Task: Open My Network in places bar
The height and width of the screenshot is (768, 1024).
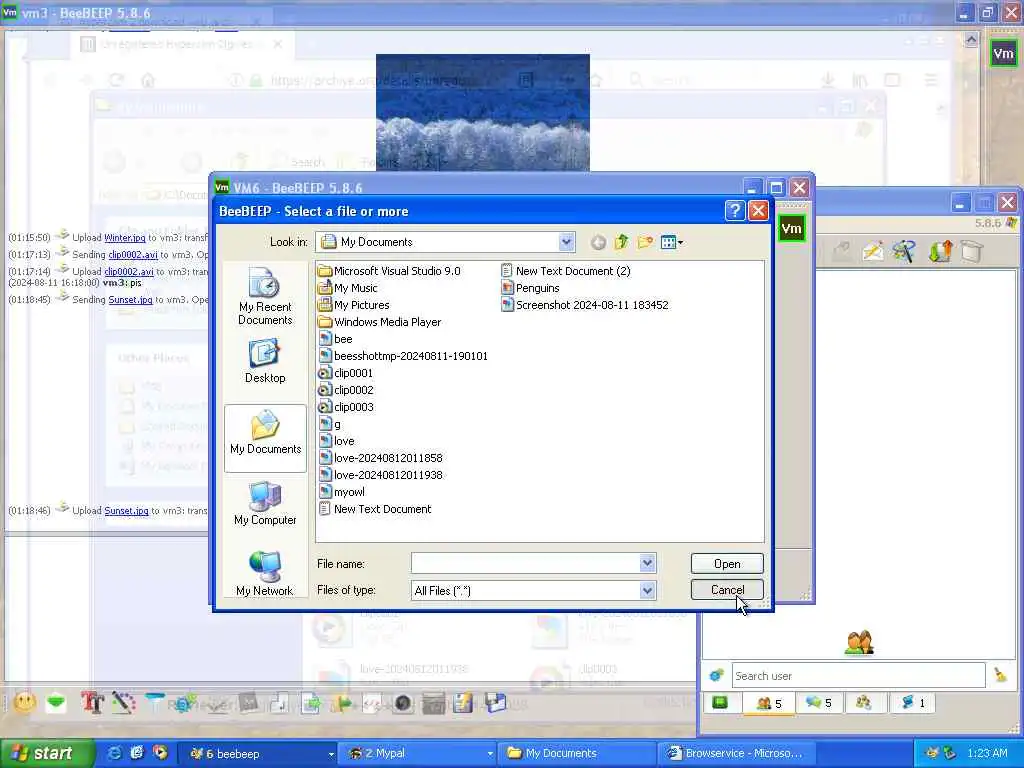Action: point(265,574)
